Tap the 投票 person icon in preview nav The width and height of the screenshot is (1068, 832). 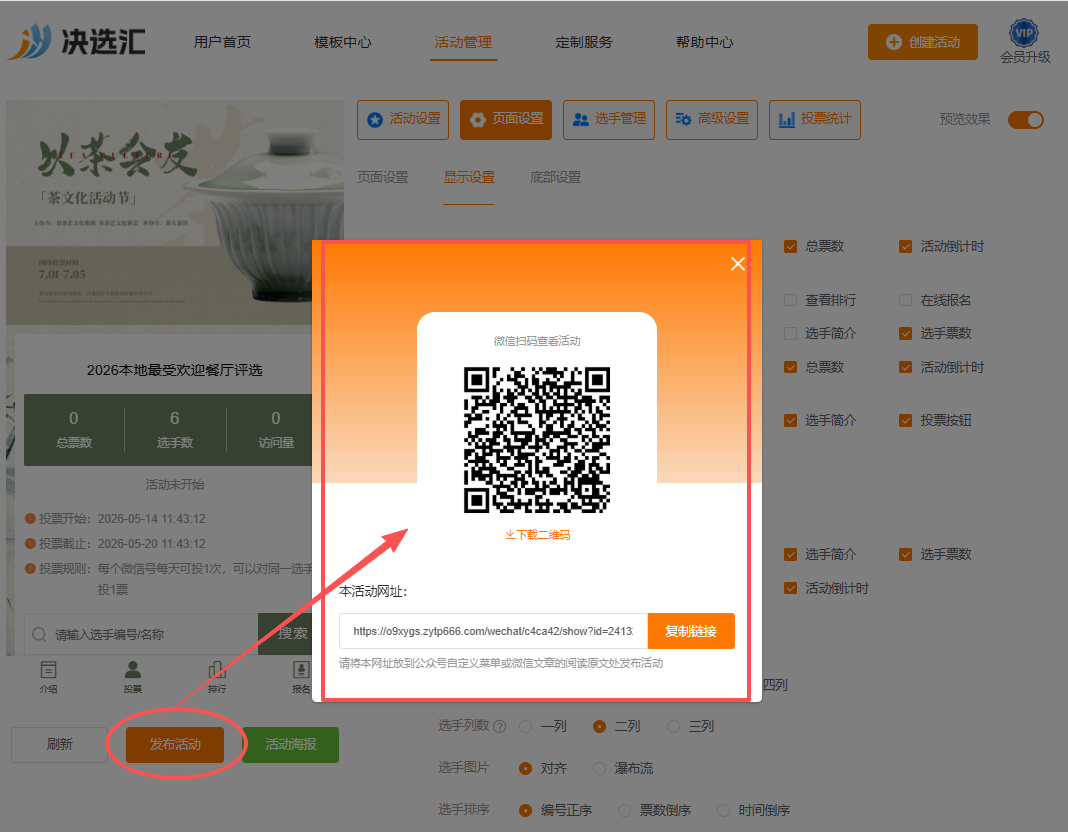[133, 677]
